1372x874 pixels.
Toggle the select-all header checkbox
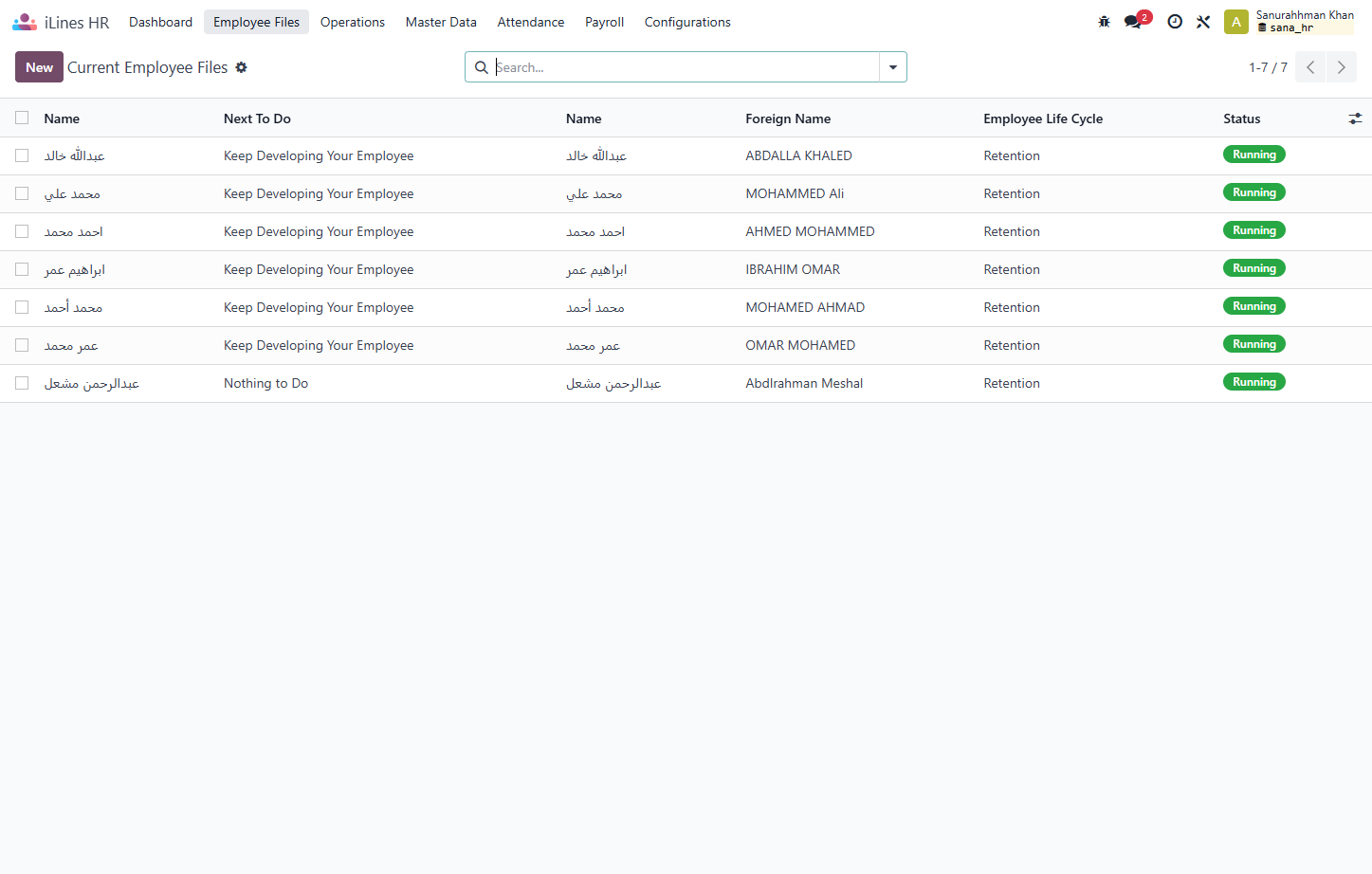point(22,118)
